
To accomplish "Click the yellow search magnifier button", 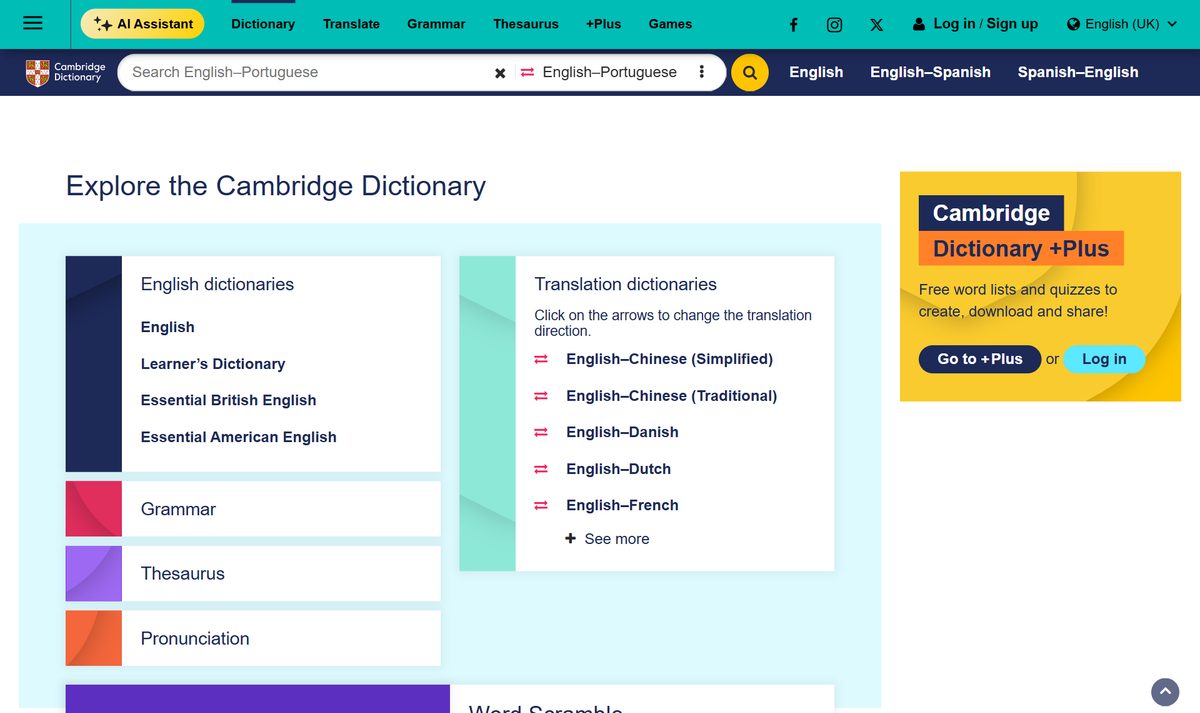I will pyautogui.click(x=750, y=72).
